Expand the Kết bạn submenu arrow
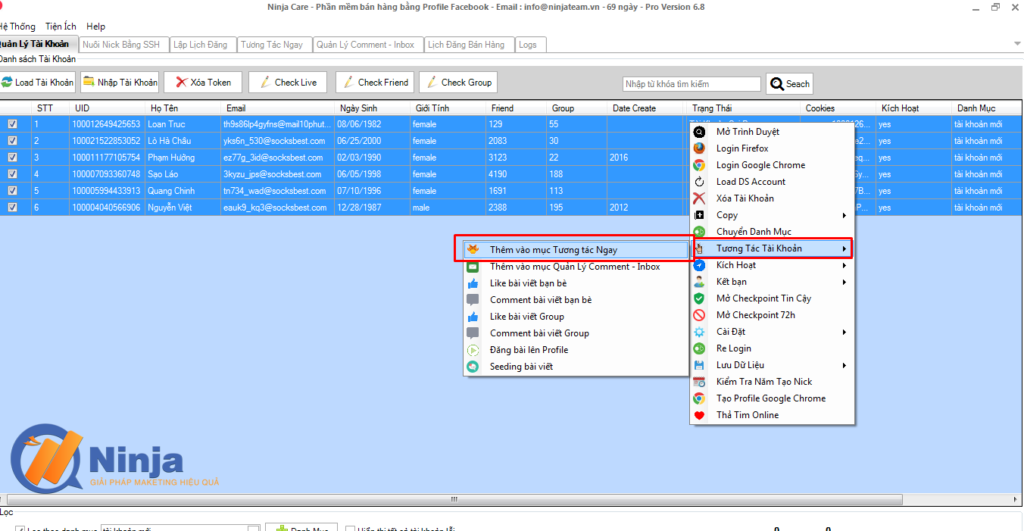The height and width of the screenshot is (531, 1024). 844,282
